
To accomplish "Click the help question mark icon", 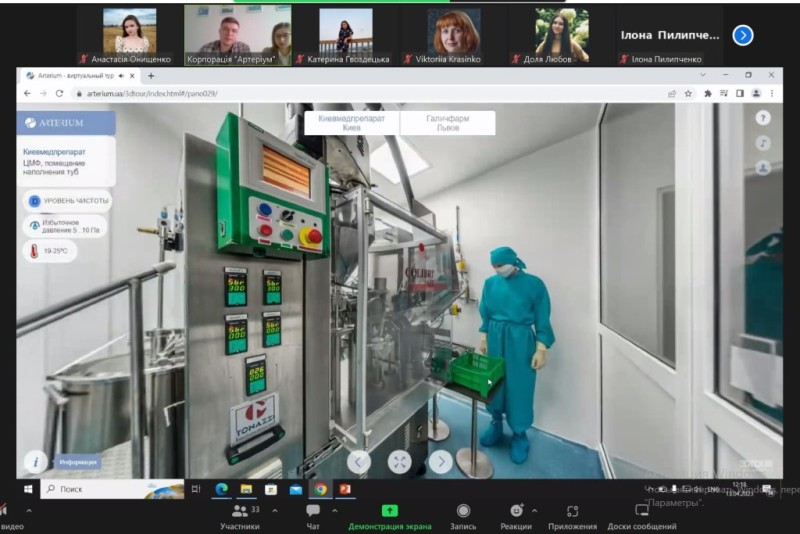I will 764,119.
